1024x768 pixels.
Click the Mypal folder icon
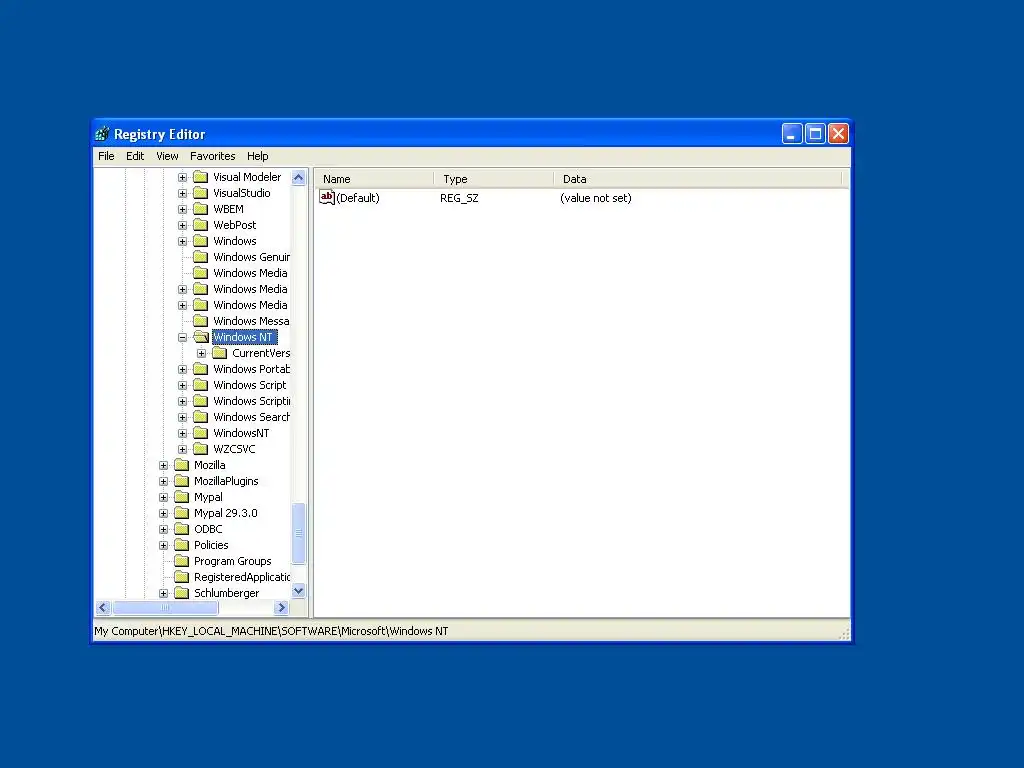(182, 497)
